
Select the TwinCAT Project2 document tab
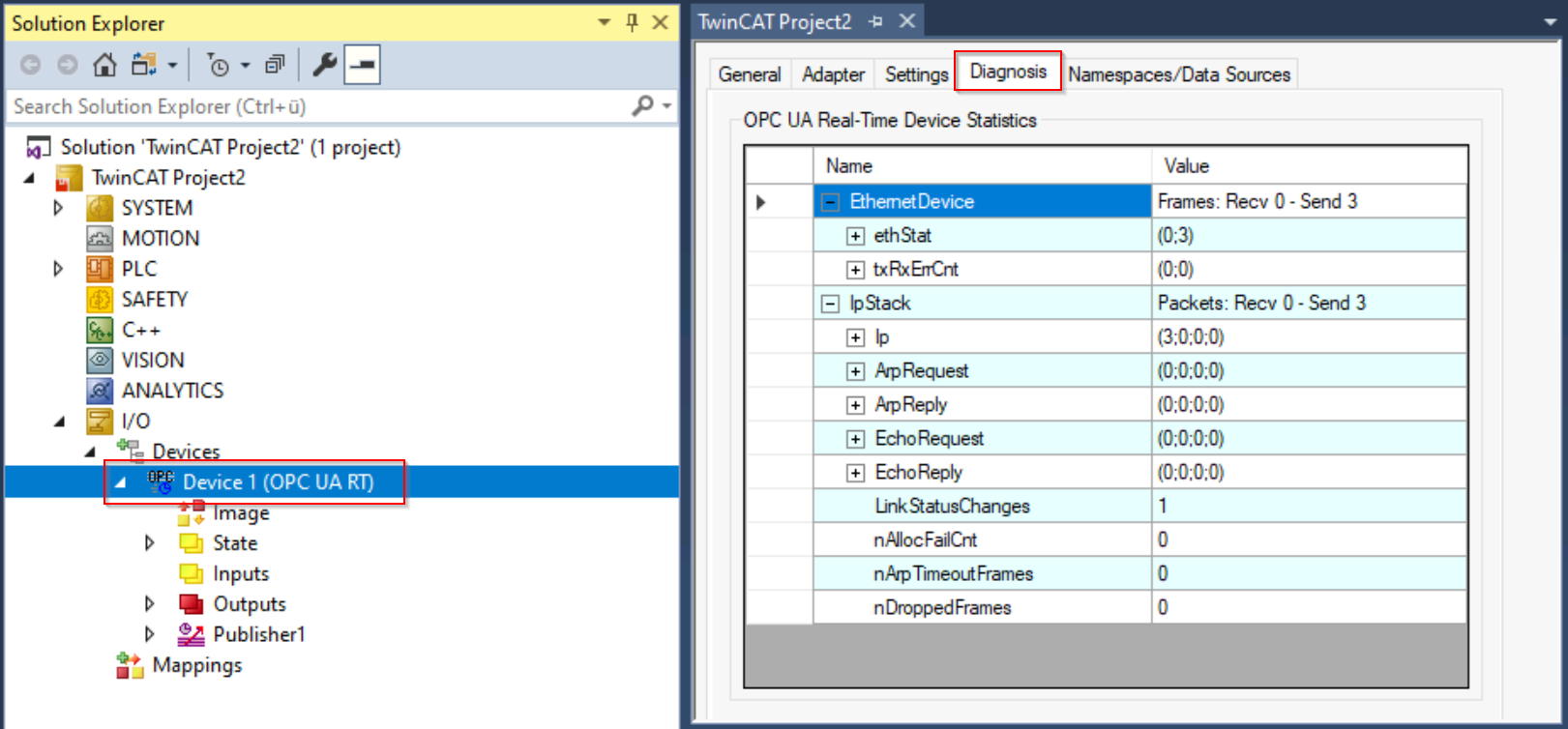coord(775,21)
